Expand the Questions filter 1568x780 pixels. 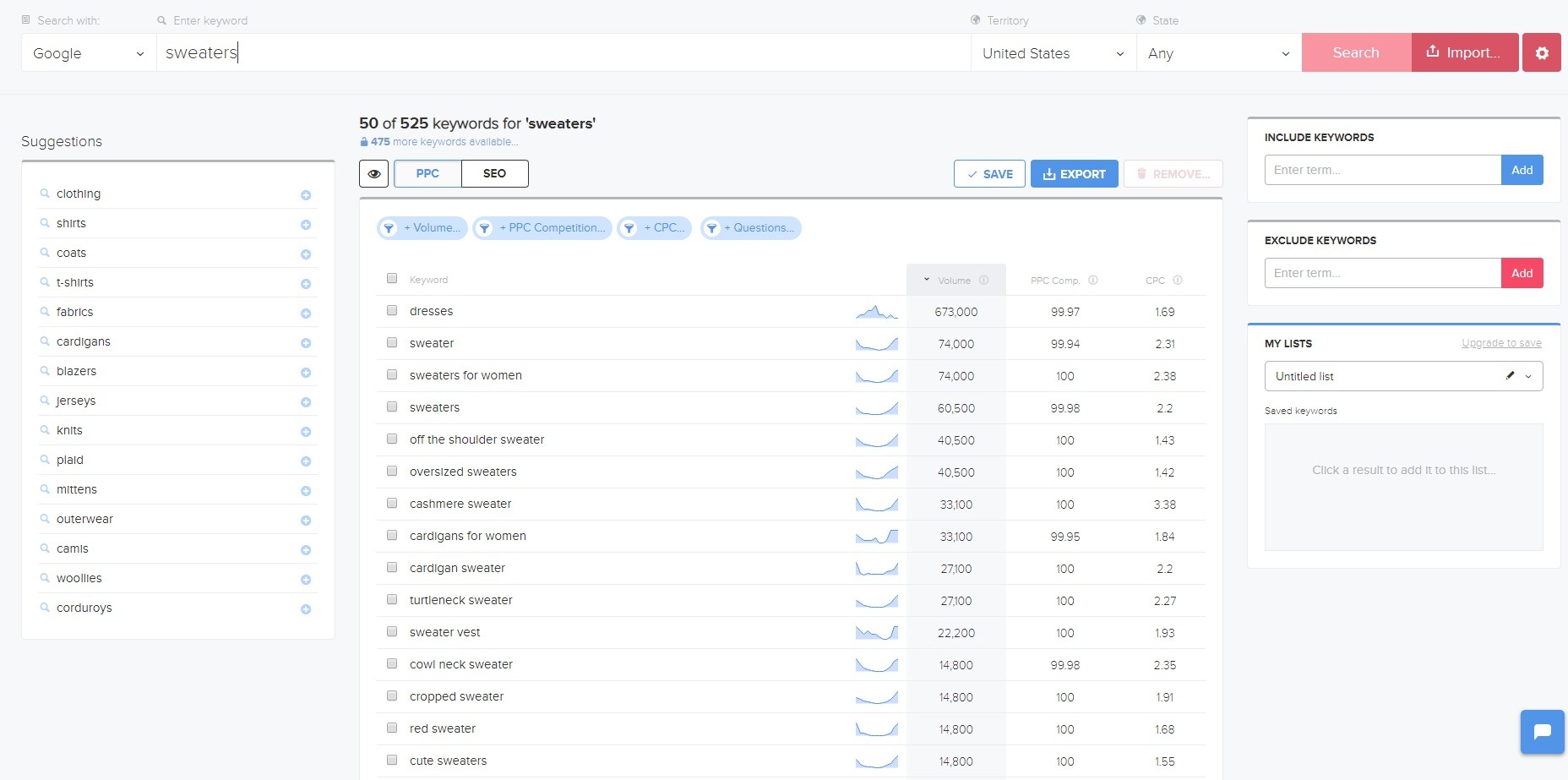[x=750, y=228]
